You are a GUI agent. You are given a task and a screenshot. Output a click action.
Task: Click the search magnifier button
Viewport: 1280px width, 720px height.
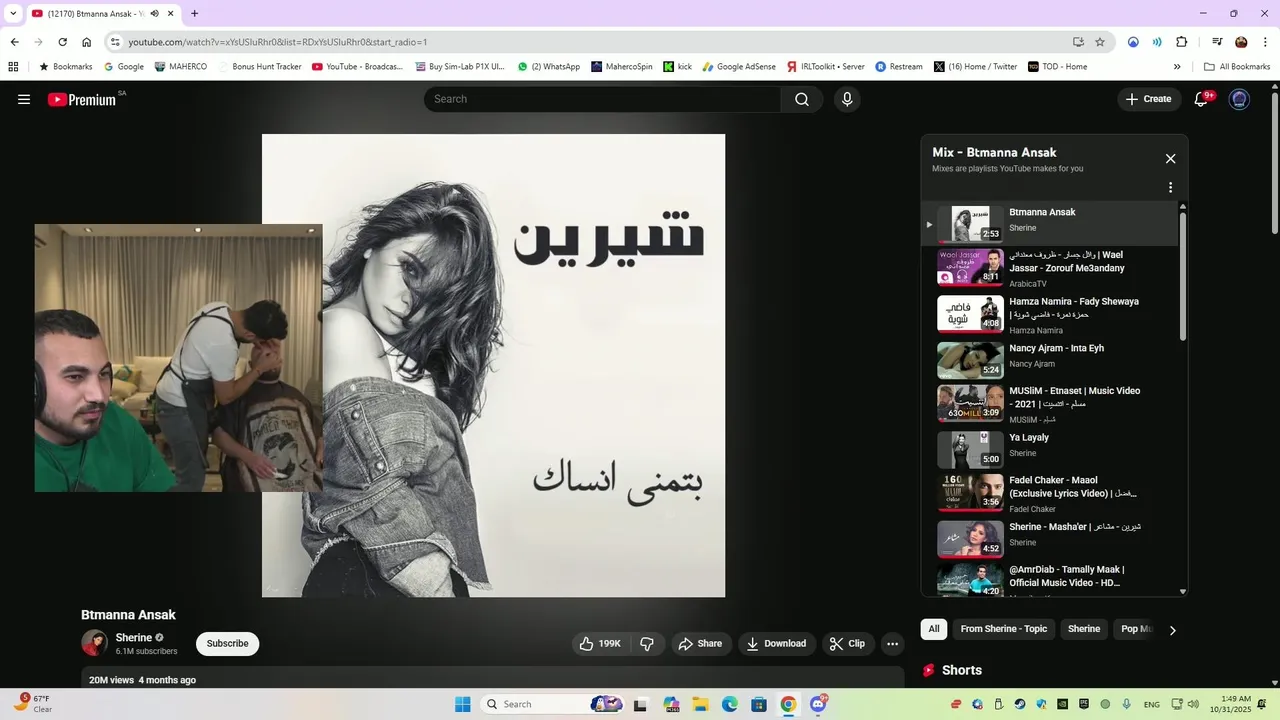[x=802, y=99]
